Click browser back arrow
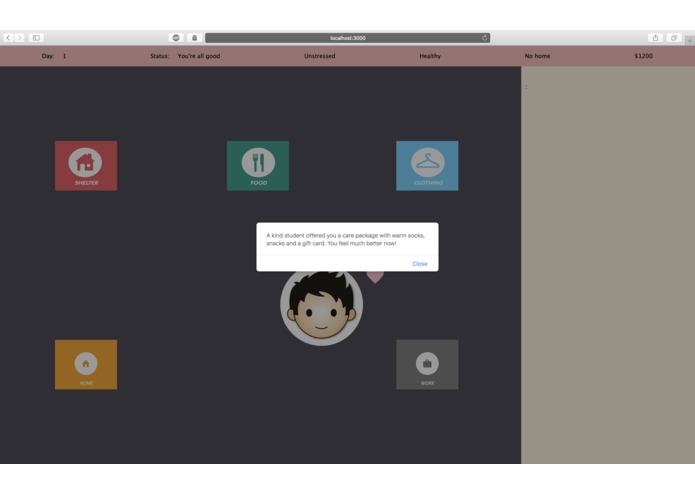This screenshot has width=695, height=494. pyautogui.click(x=8, y=38)
